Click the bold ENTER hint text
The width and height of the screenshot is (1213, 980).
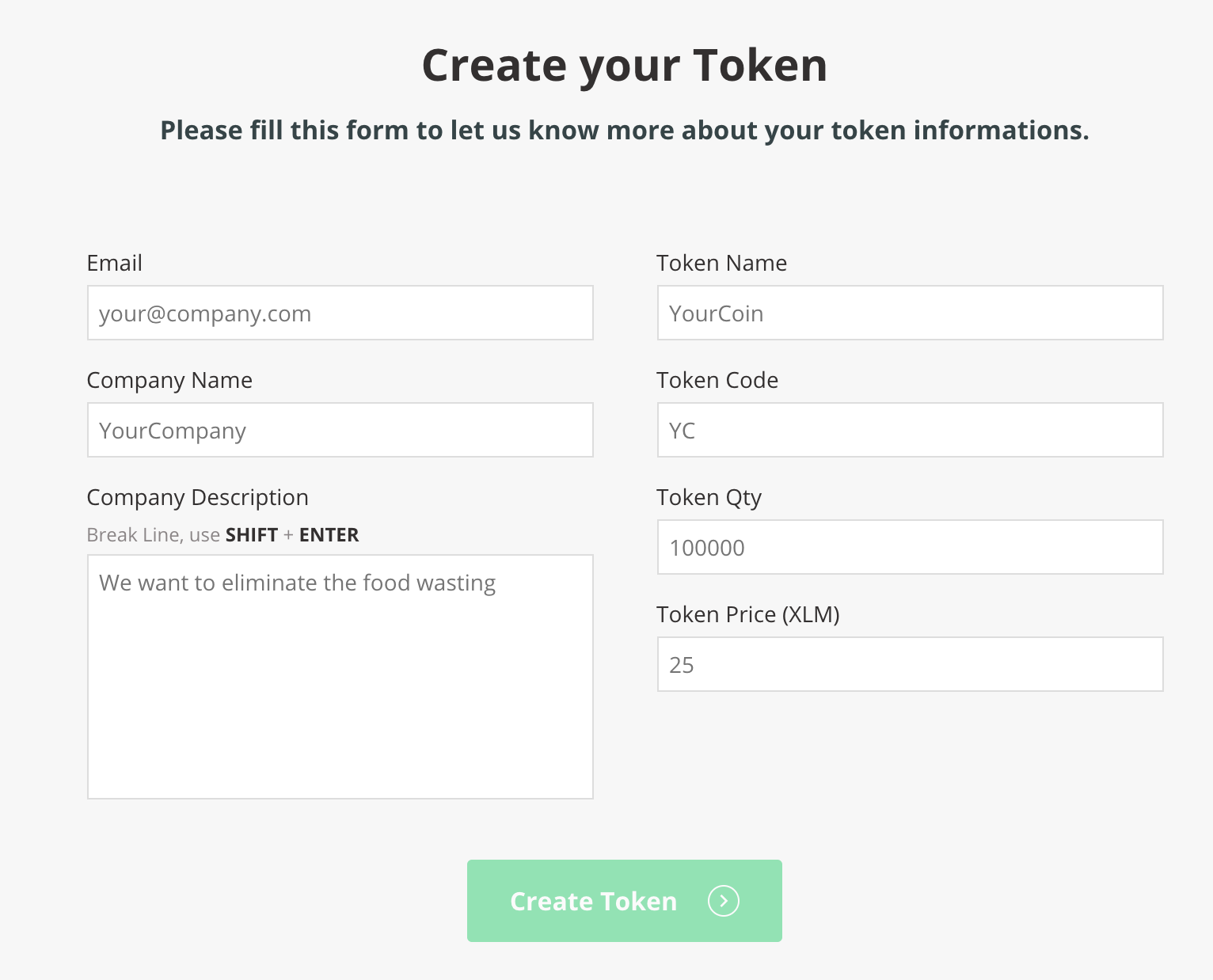pos(329,535)
